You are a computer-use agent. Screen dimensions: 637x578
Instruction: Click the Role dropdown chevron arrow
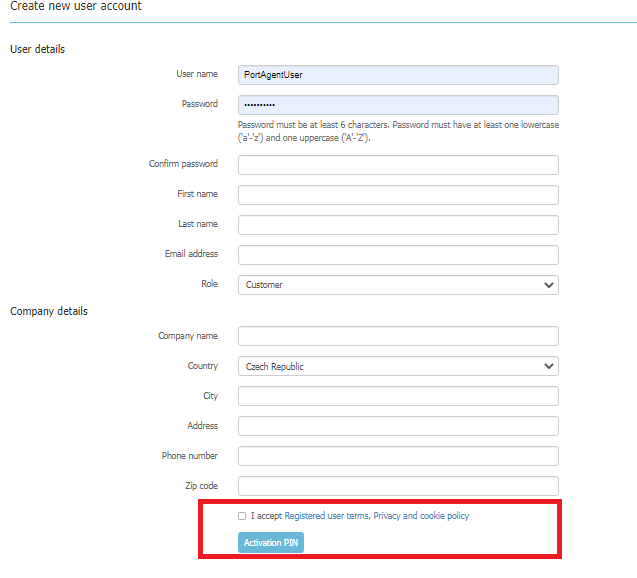pyautogui.click(x=548, y=285)
